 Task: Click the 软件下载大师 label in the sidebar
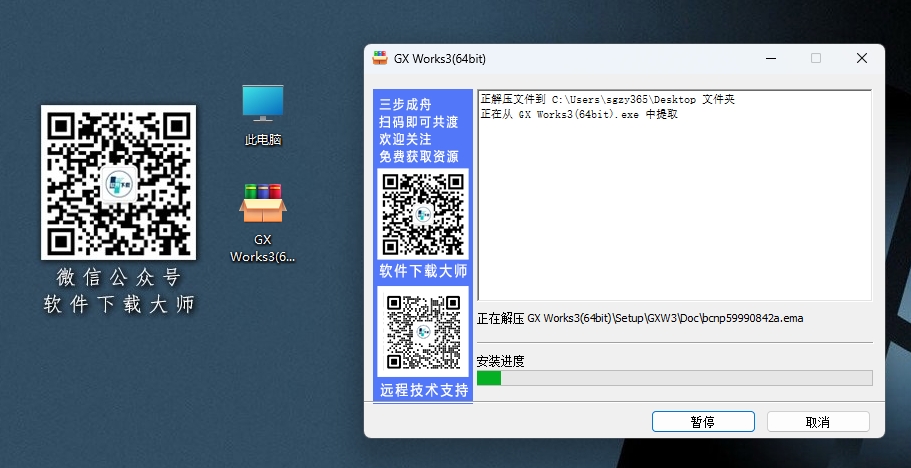coord(423,271)
